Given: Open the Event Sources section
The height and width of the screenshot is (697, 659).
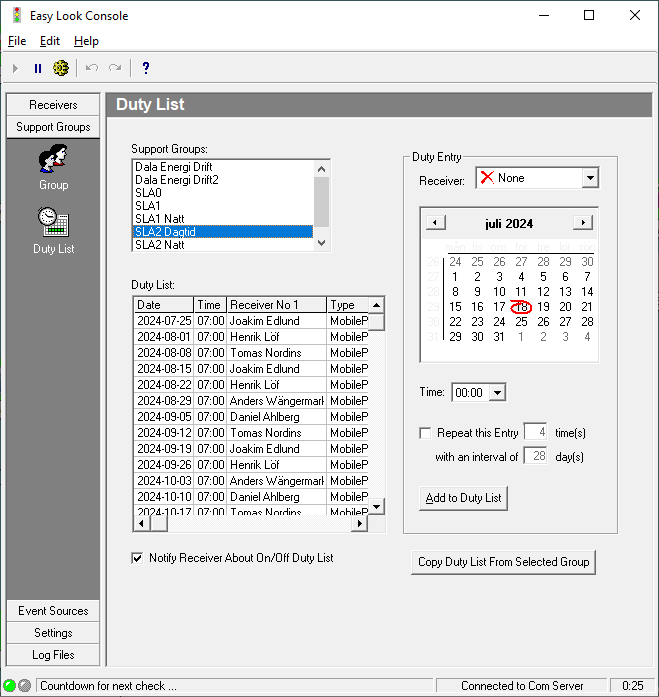Looking at the screenshot, I should tap(53, 611).
